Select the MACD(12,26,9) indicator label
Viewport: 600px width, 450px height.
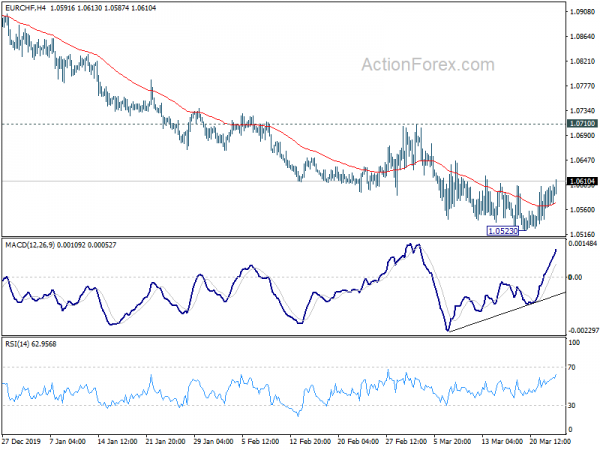coord(29,245)
